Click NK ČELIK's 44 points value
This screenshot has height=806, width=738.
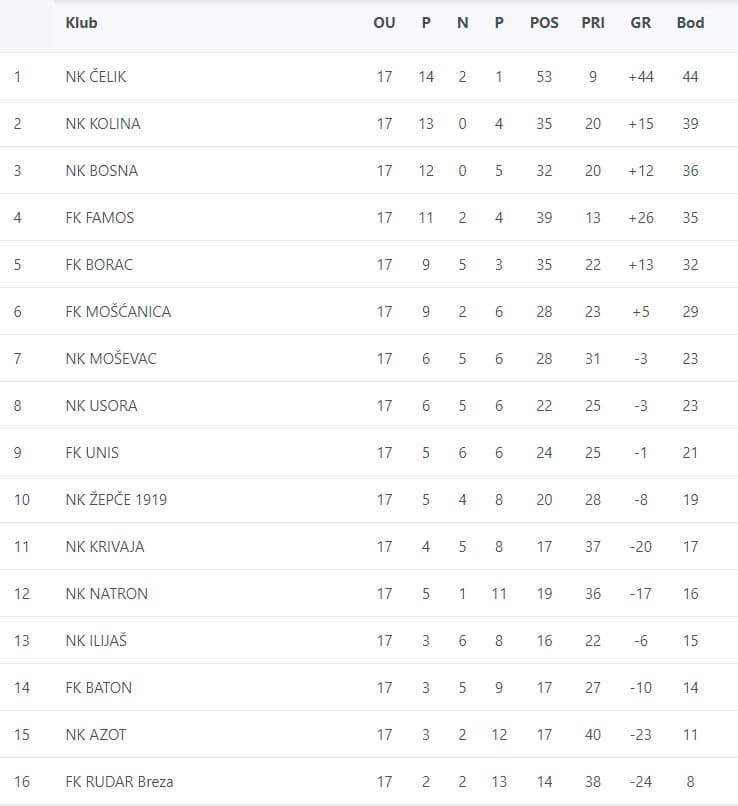tap(690, 77)
